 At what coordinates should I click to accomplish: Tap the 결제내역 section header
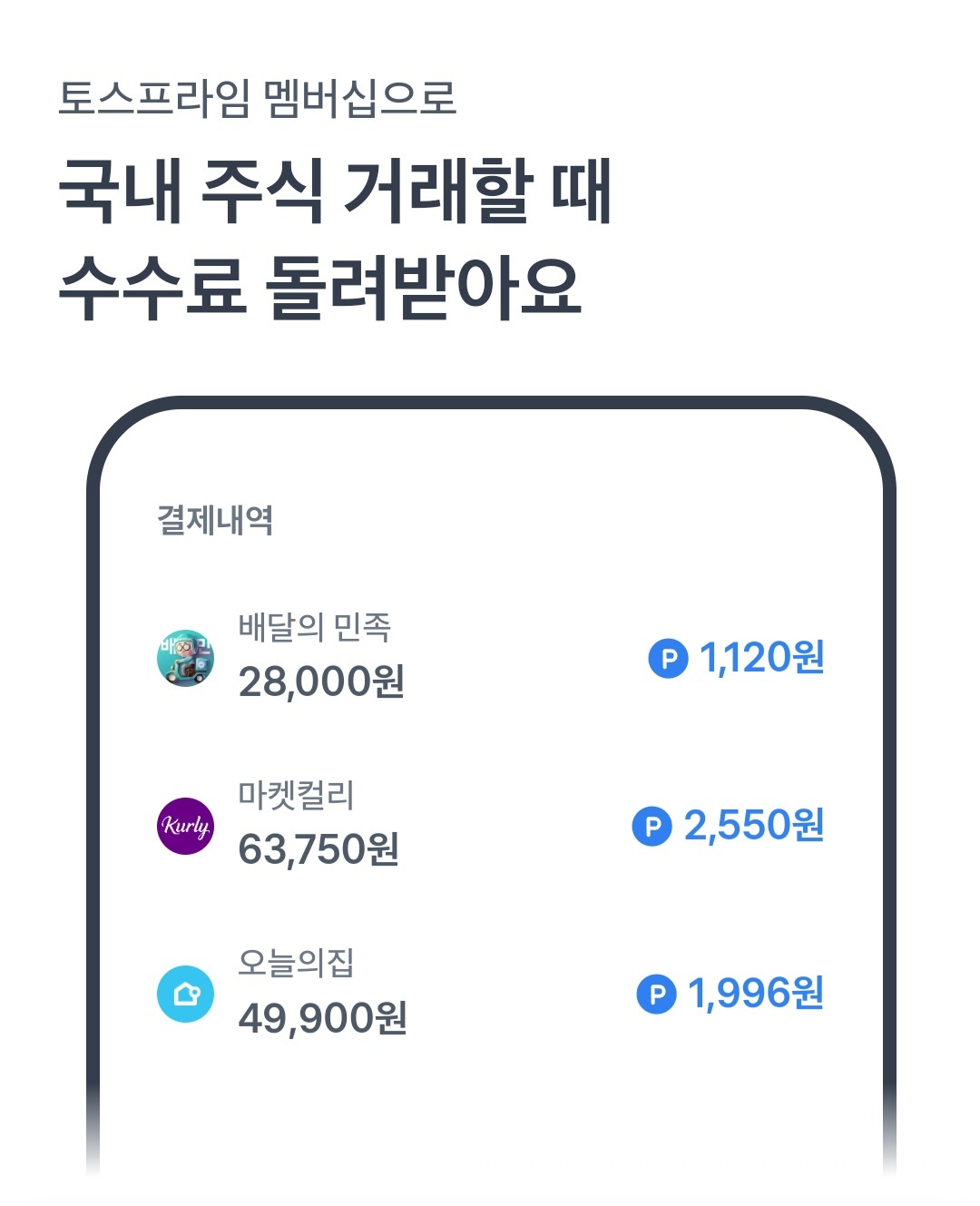point(215,520)
